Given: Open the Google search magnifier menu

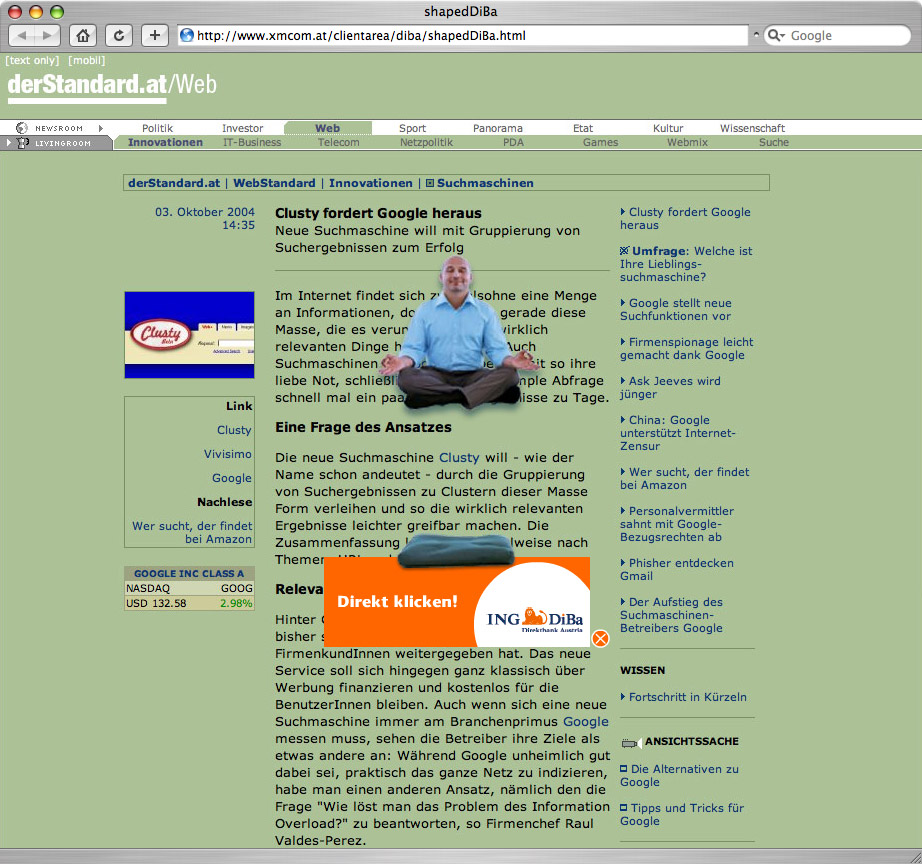Looking at the screenshot, I should 777,35.
